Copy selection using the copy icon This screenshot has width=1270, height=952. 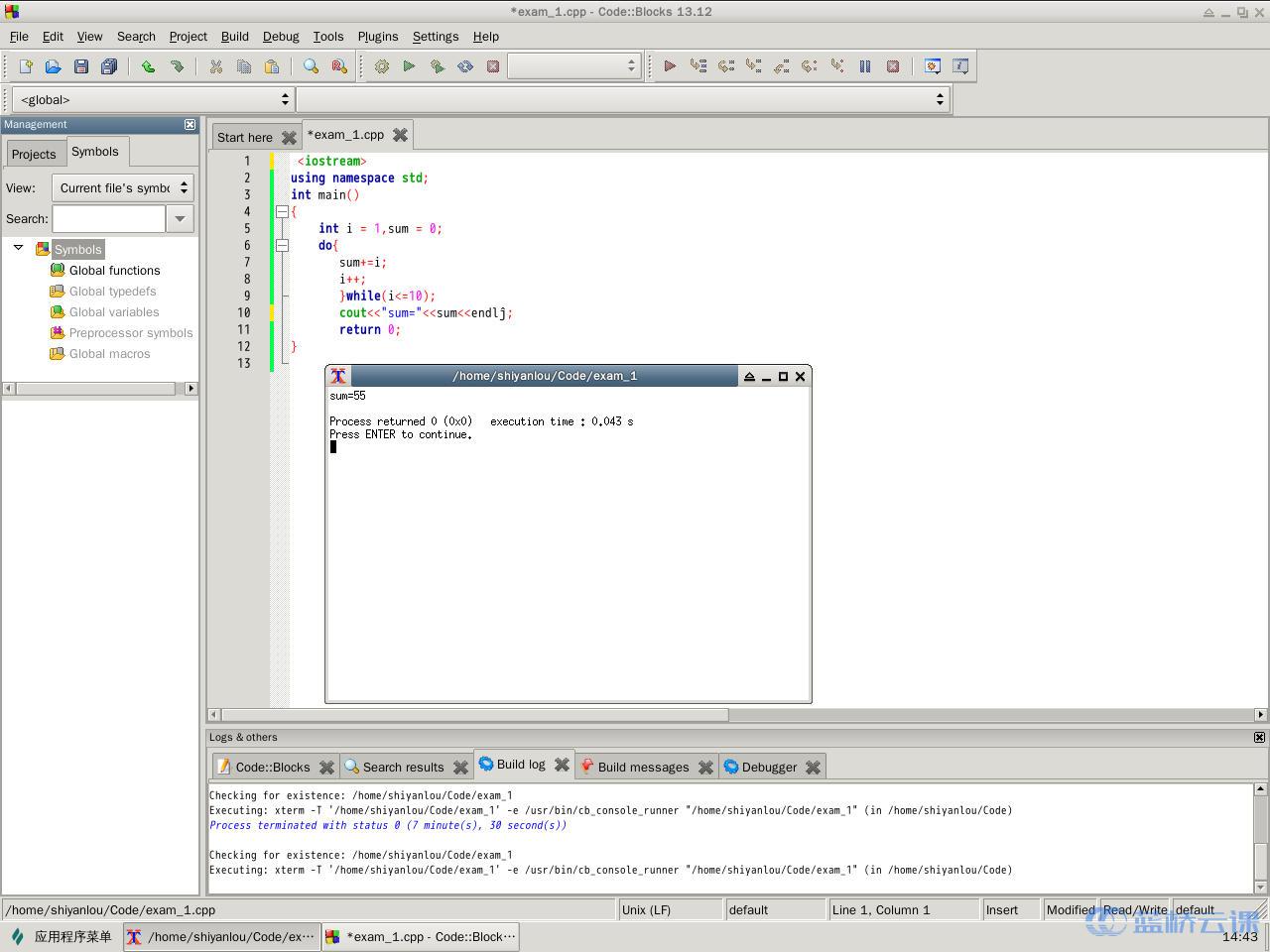pyautogui.click(x=244, y=66)
